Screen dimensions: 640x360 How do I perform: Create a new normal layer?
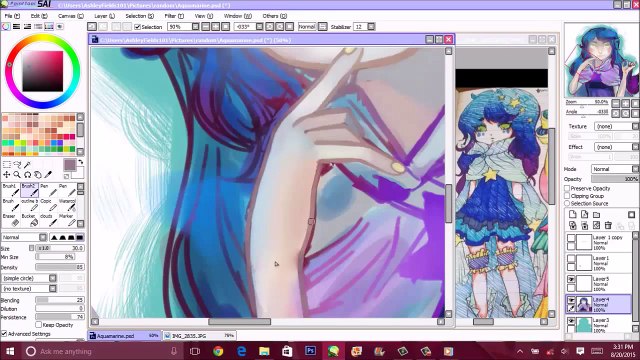[572, 215]
